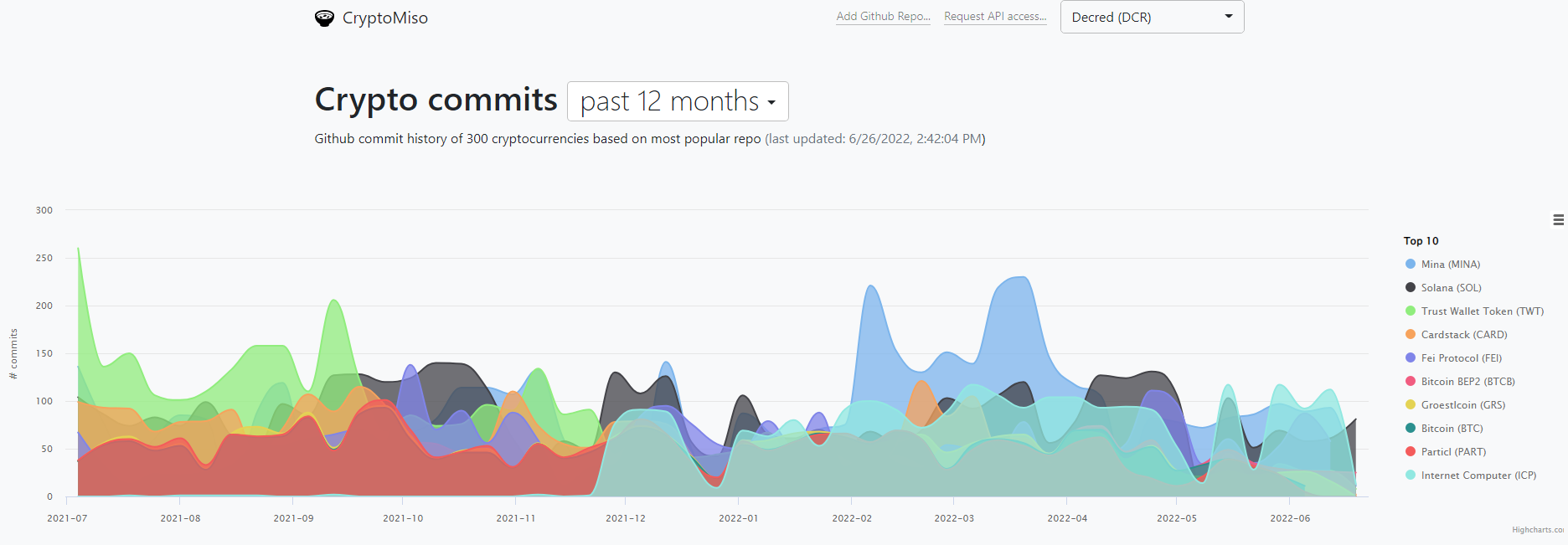The width and height of the screenshot is (1568, 545).
Task: Open the Add Github Repo link
Action: 884,17
